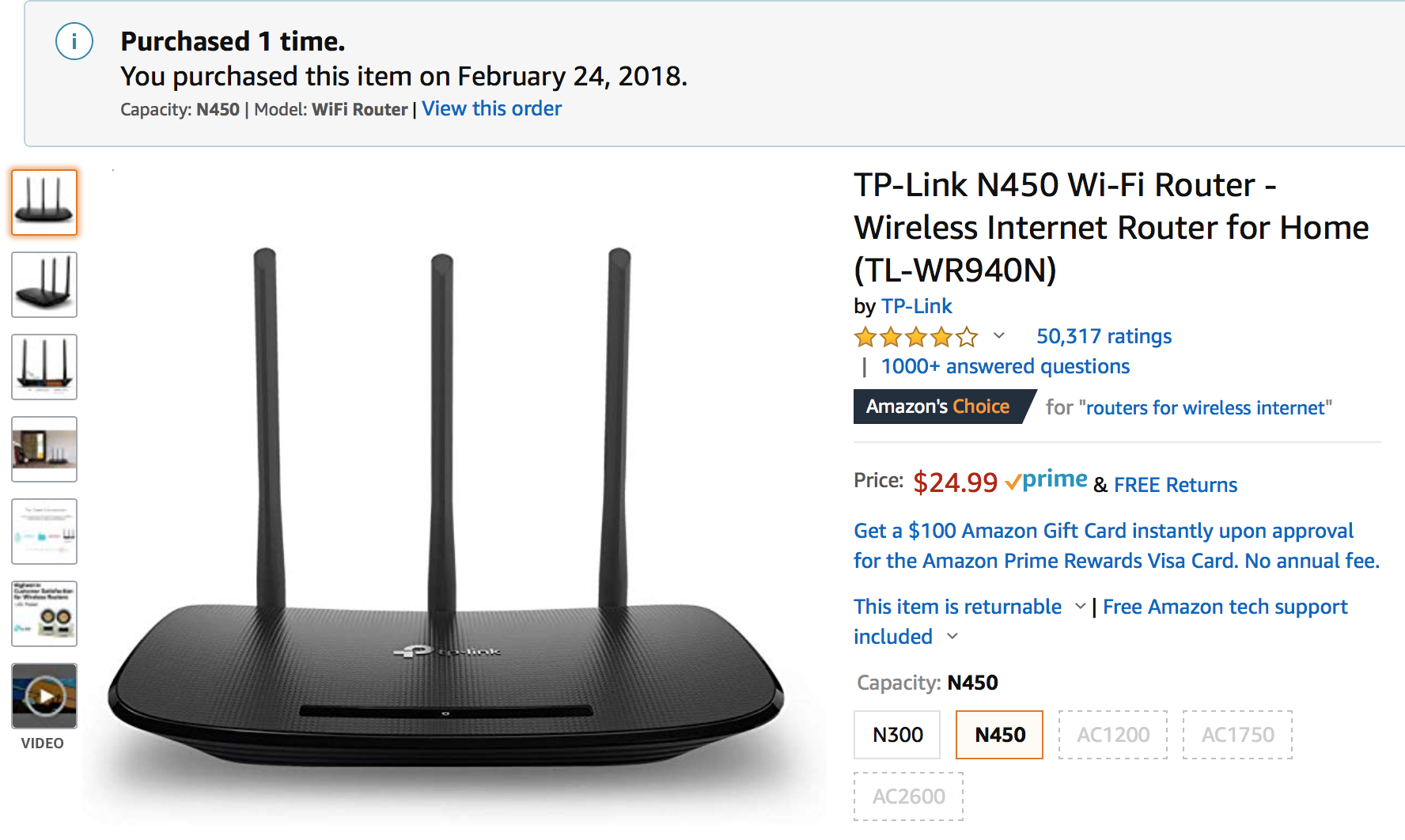
Task: Expand the star ratings breakdown chevron
Action: point(999,335)
